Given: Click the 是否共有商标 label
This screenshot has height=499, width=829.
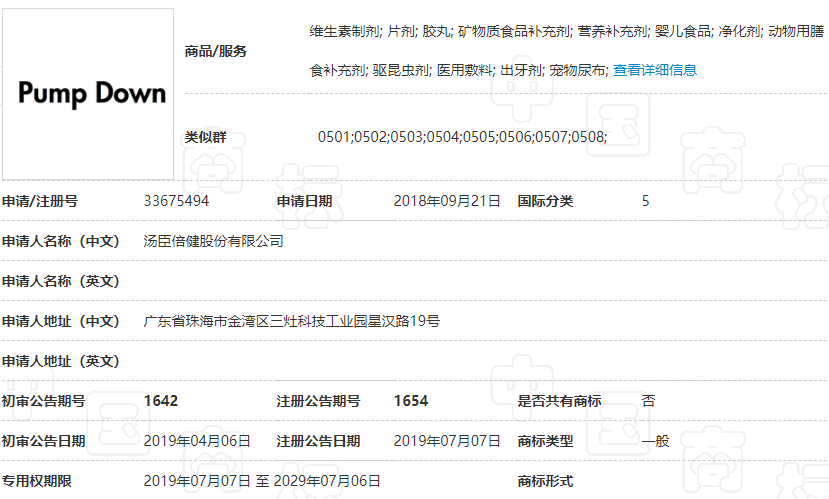Looking at the screenshot, I should coord(559,401).
